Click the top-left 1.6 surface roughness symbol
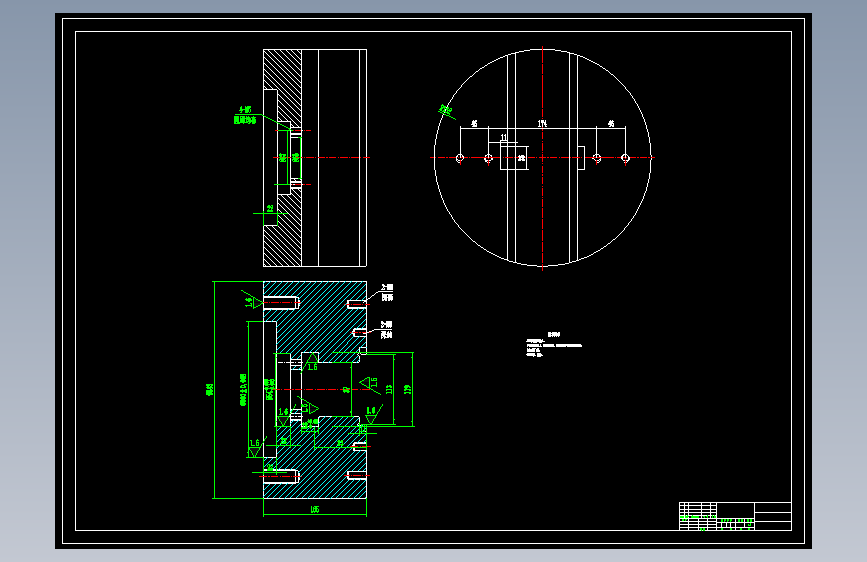 pyautogui.click(x=252, y=300)
